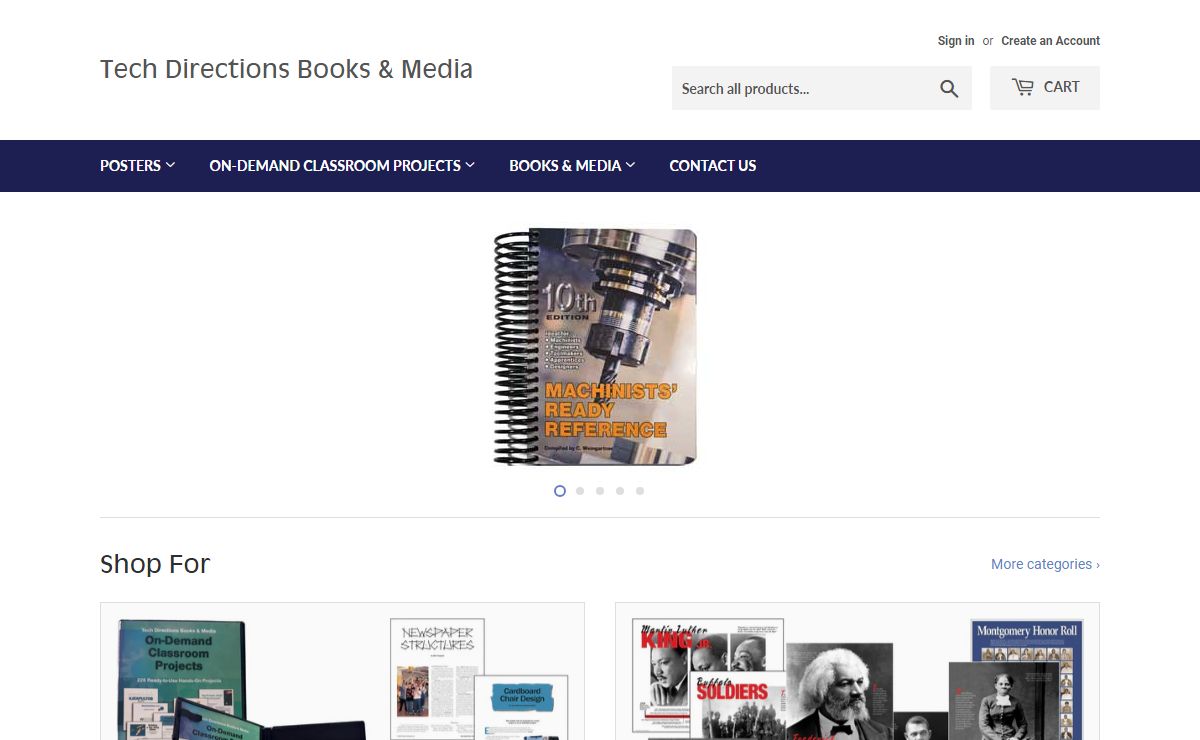Viewport: 1200px width, 740px height.
Task: Focus the Search all products field
Action: coord(800,89)
